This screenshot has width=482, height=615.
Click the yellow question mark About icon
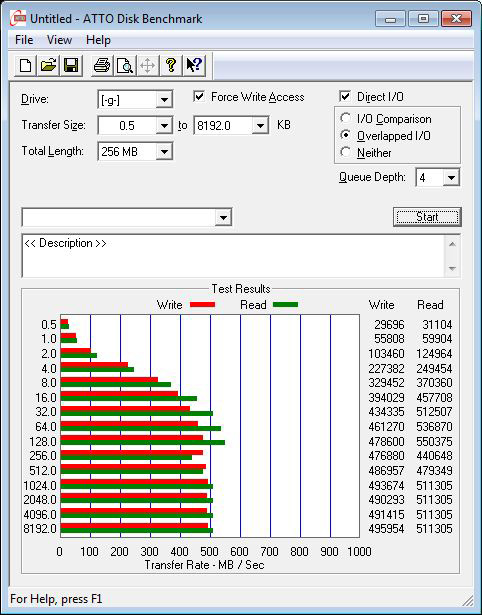coord(171,65)
